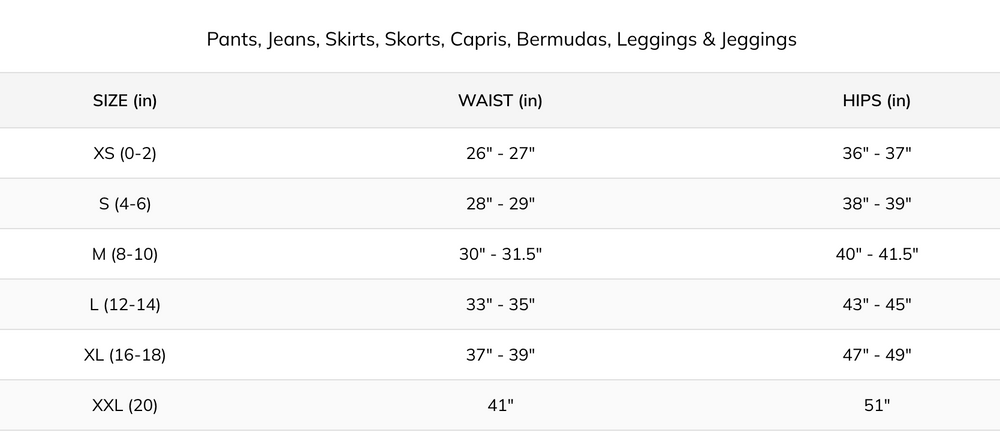Click waist value 33" - 35"
The height and width of the screenshot is (432, 1000).
[x=500, y=304]
